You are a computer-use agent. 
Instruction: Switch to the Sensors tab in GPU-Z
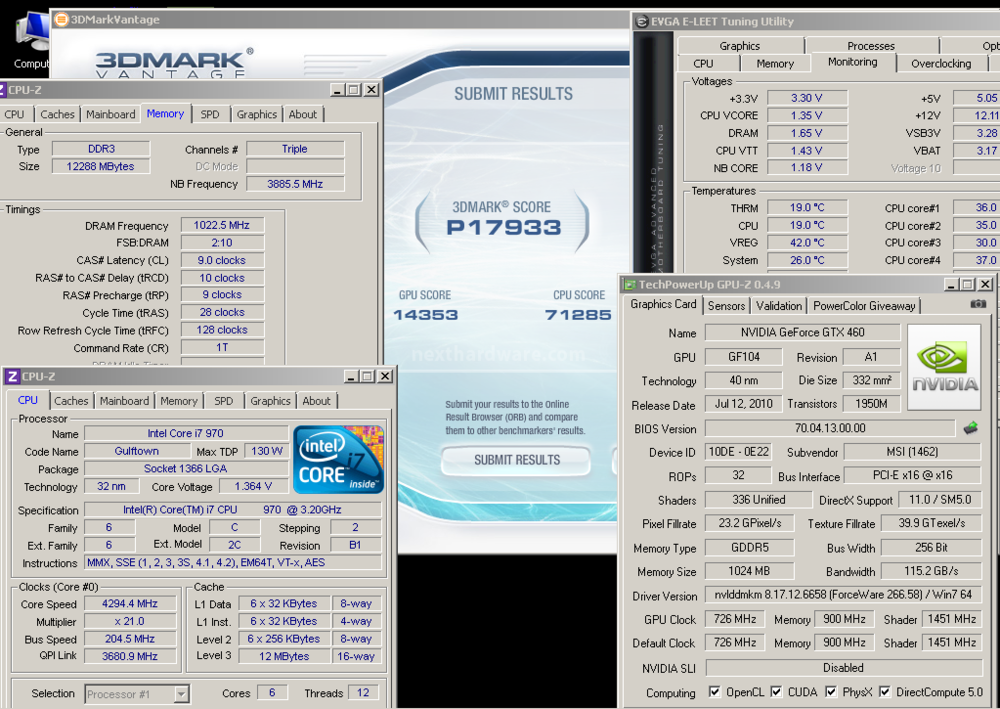pyautogui.click(x=726, y=306)
